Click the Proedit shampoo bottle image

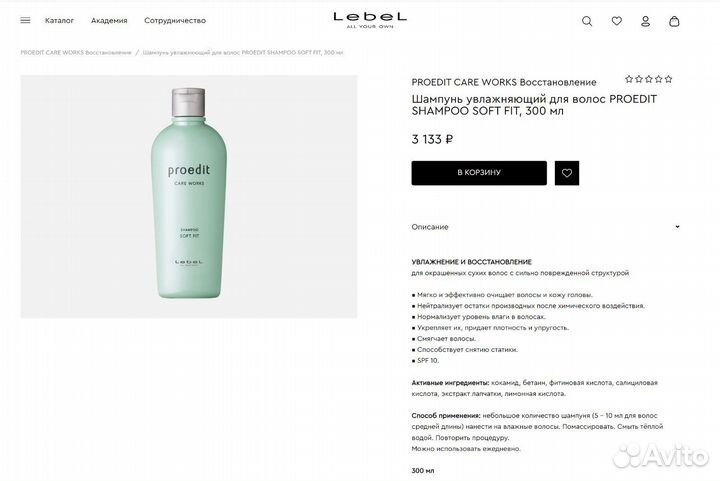click(189, 196)
